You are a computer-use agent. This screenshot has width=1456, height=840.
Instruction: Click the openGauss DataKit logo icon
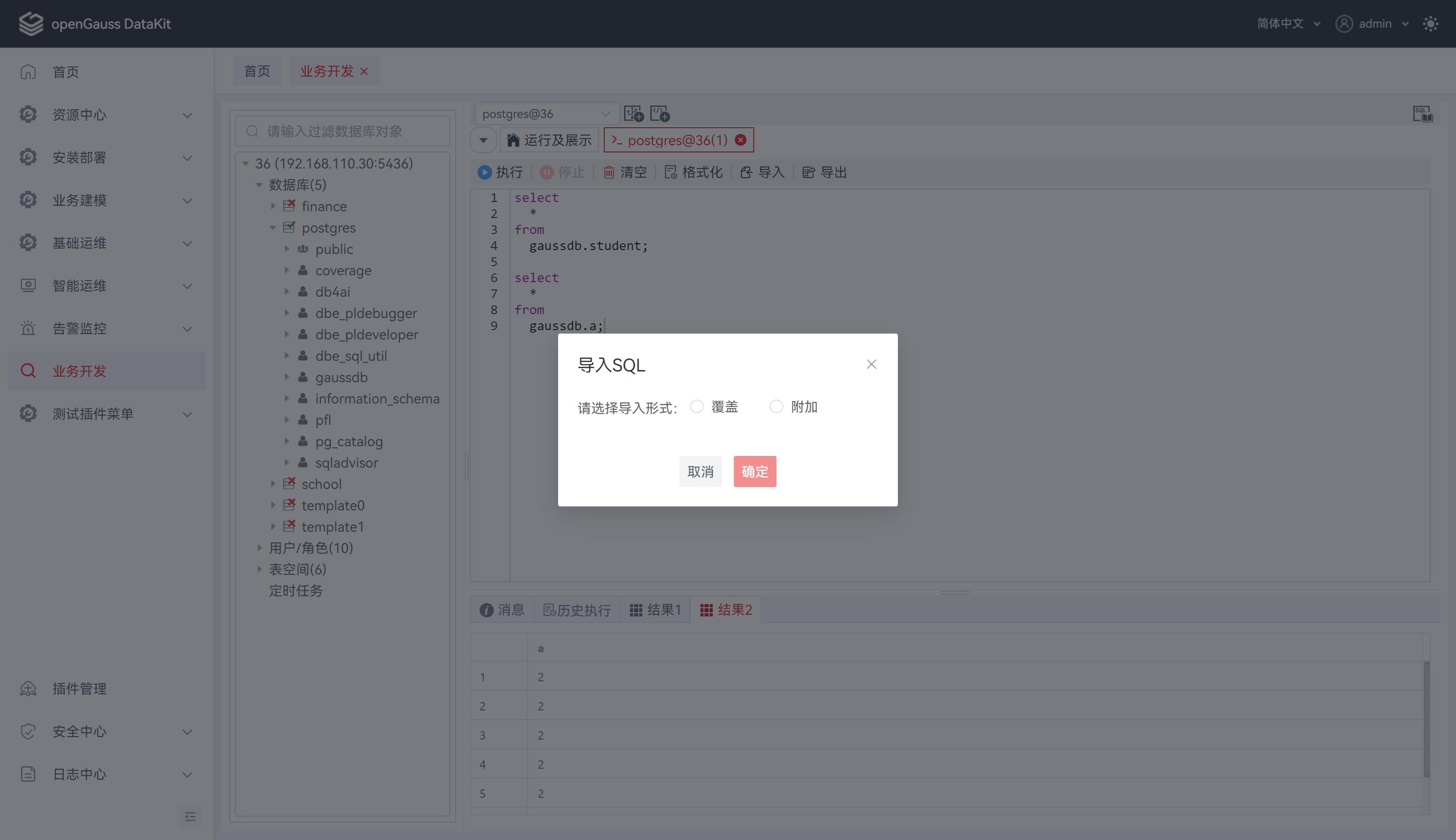[31, 24]
